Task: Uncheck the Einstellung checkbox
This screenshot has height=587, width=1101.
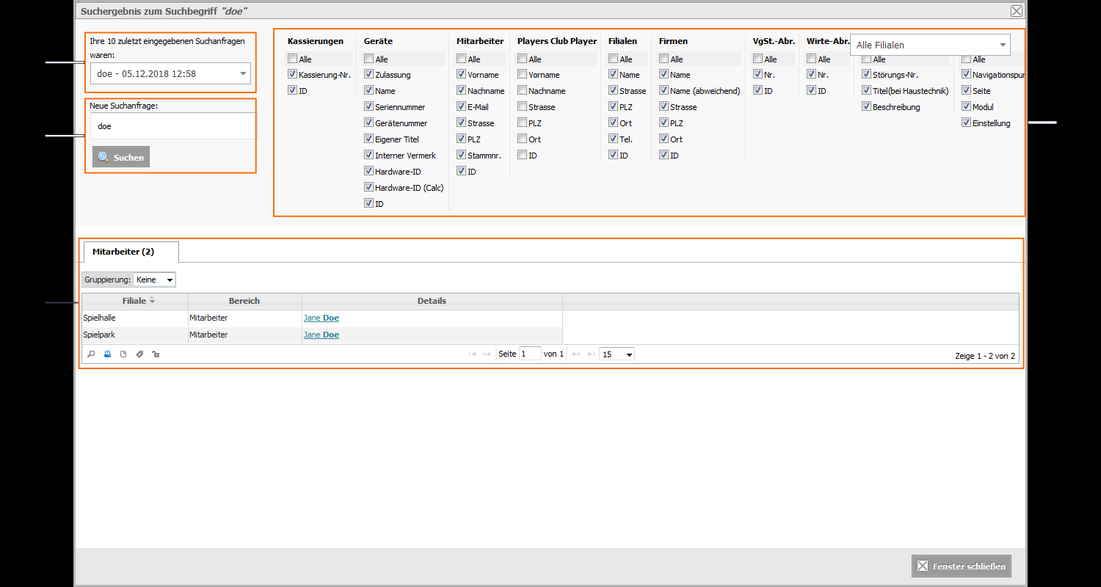Action: coord(967,123)
